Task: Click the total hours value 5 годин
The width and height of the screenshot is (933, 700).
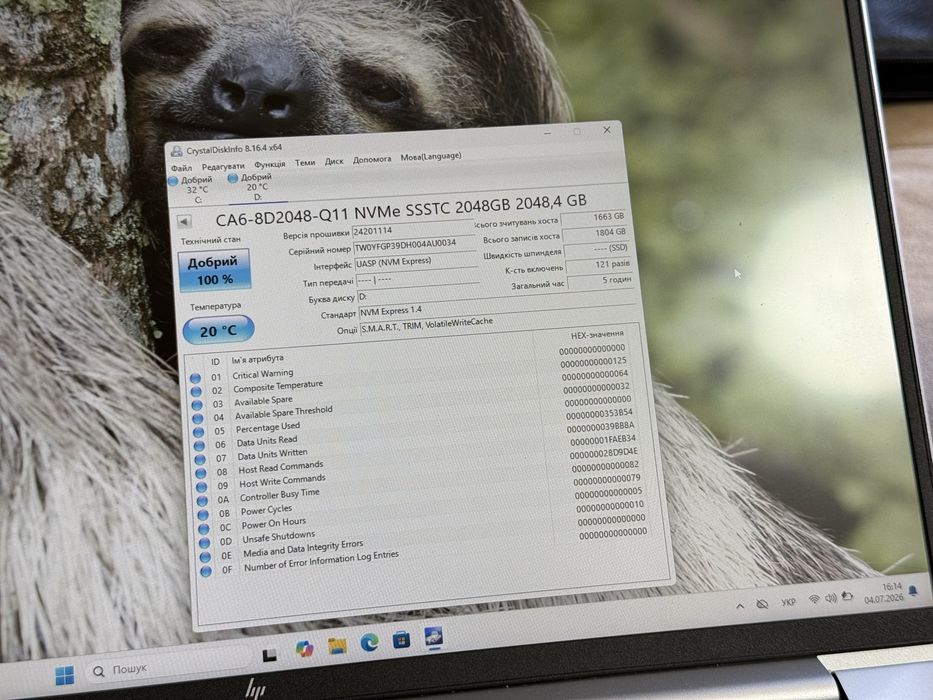Action: [x=601, y=281]
